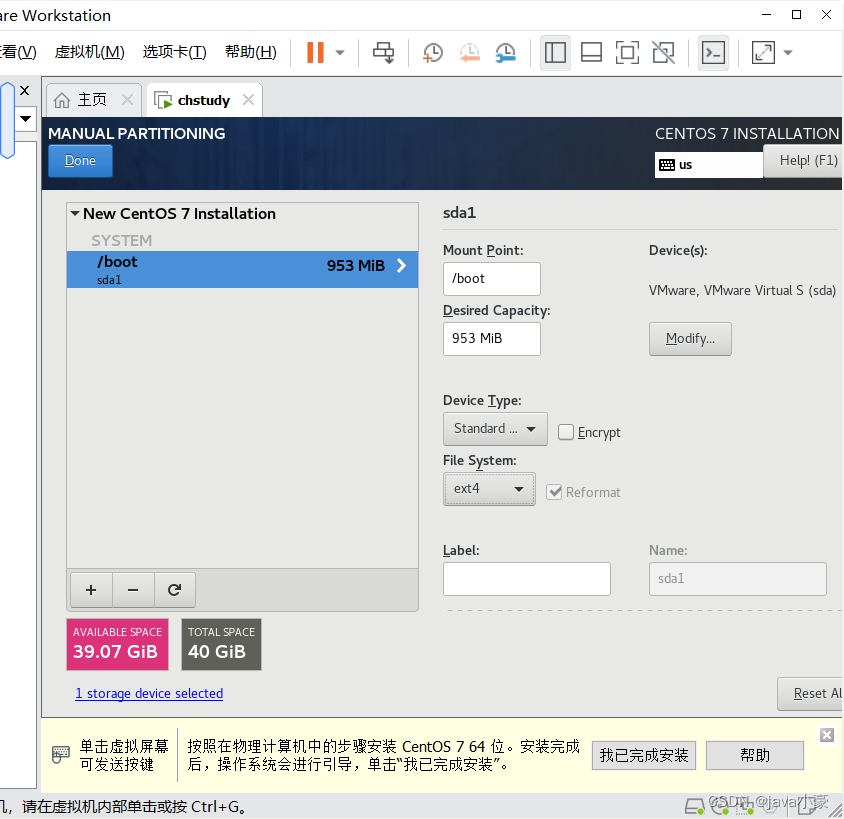Click the Modify... button

click(690, 339)
